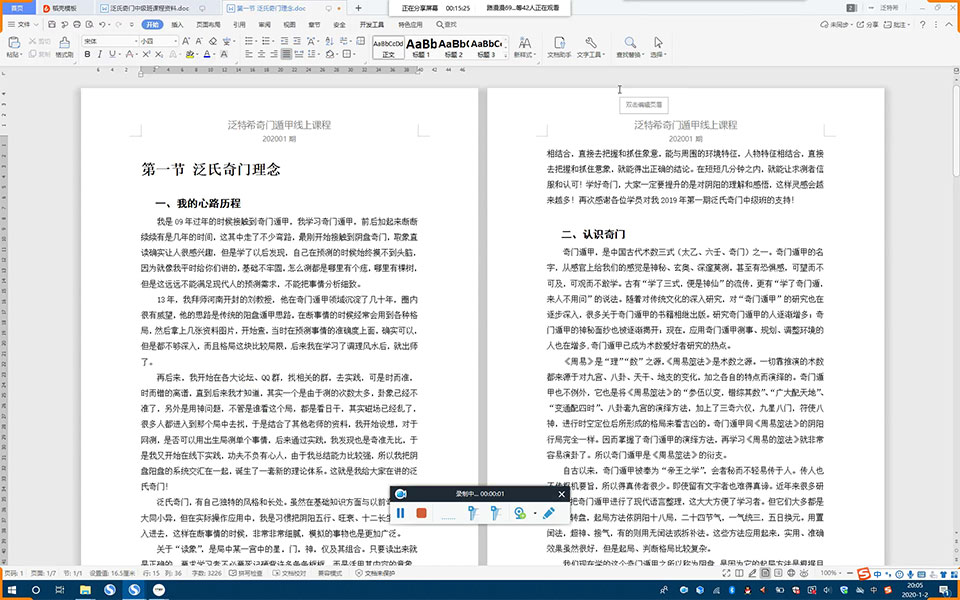
Task: Pause the screen recording
Action: (400, 513)
